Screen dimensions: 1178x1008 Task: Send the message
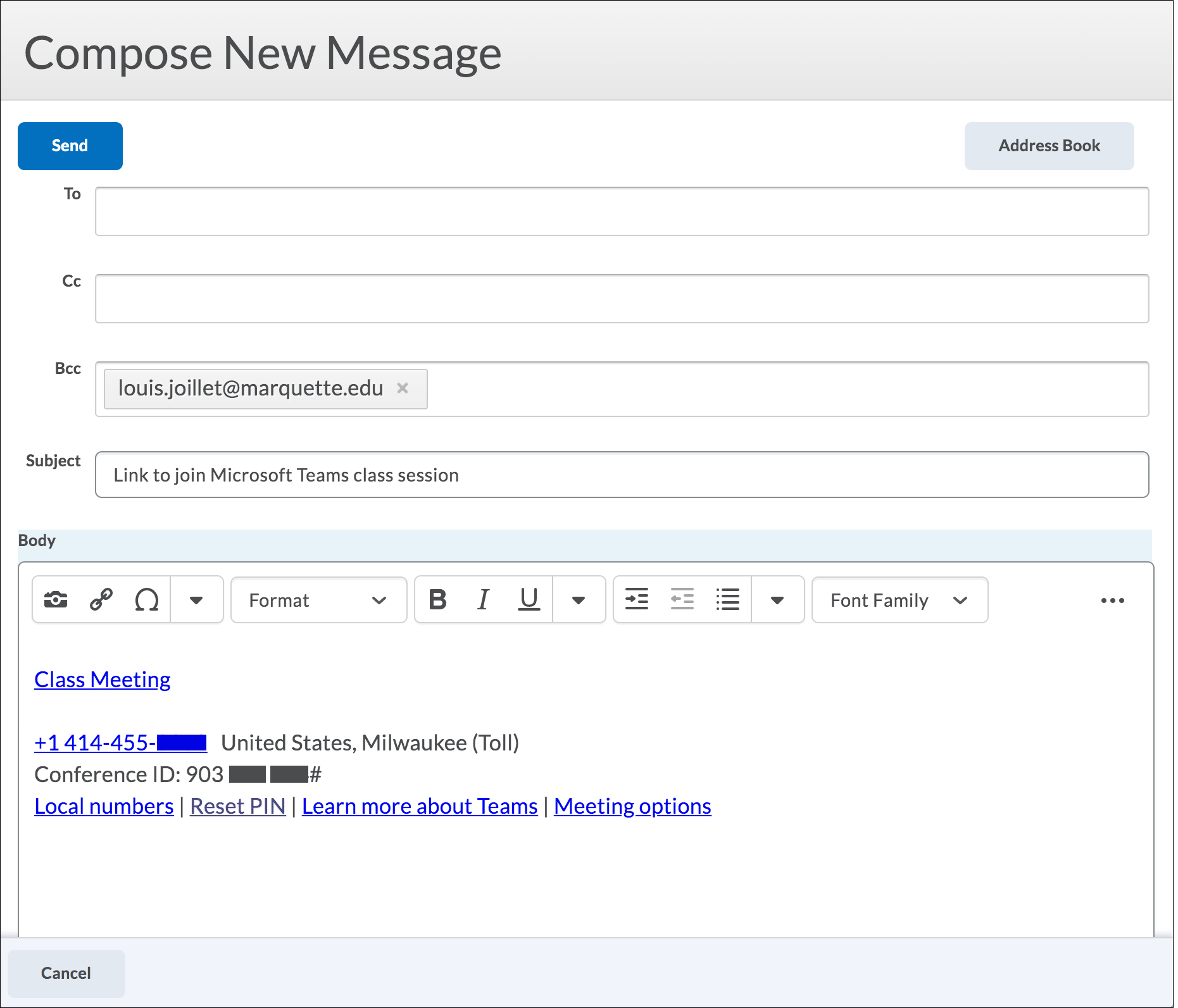pos(70,146)
